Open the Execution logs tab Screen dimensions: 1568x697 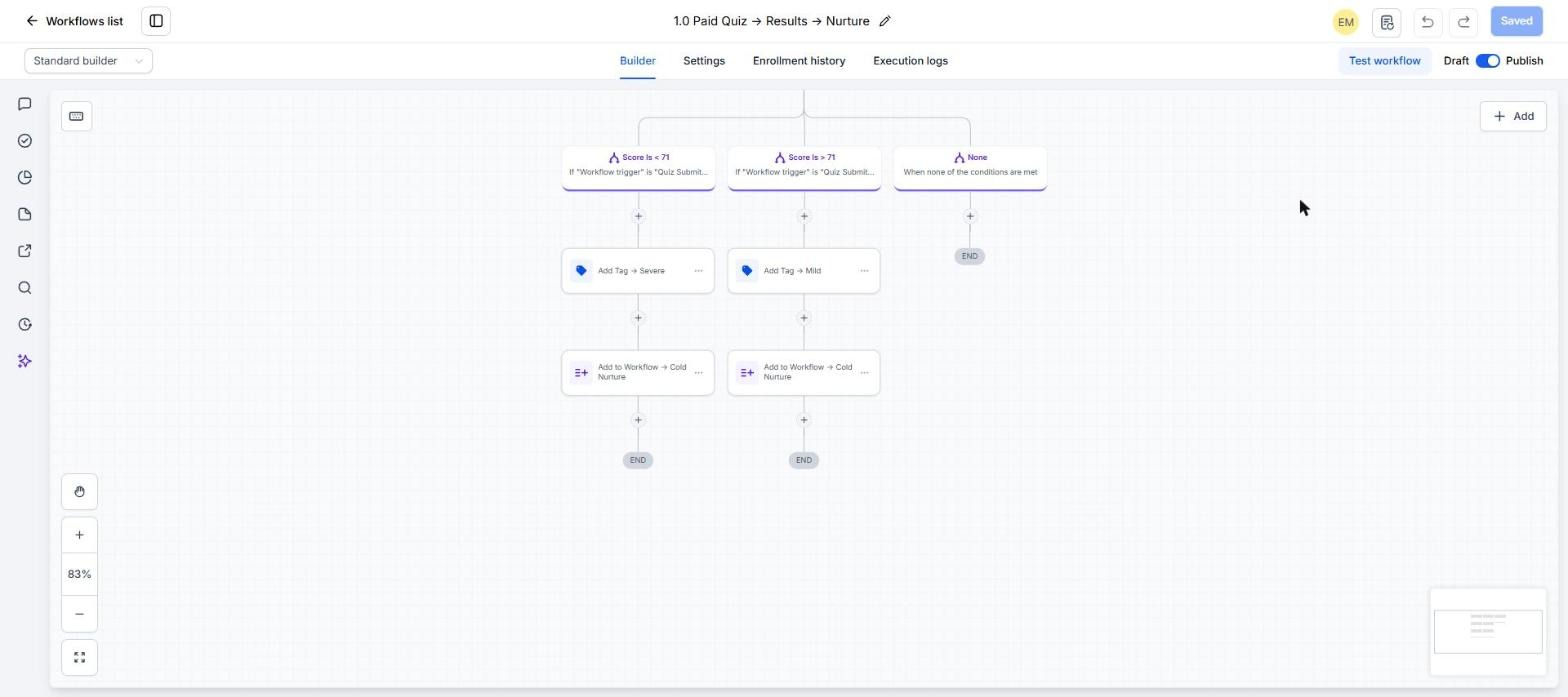tap(910, 61)
